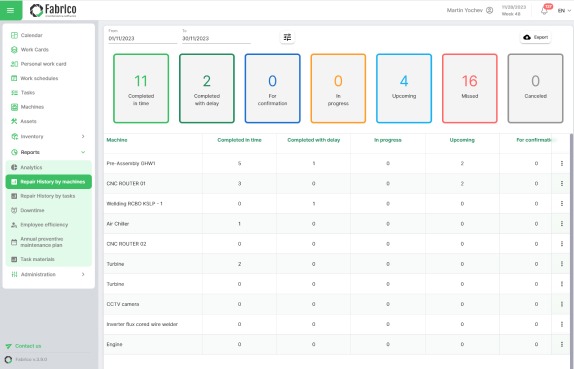Click the Analytics pie chart icon
The width and height of the screenshot is (574, 369).
(14, 168)
